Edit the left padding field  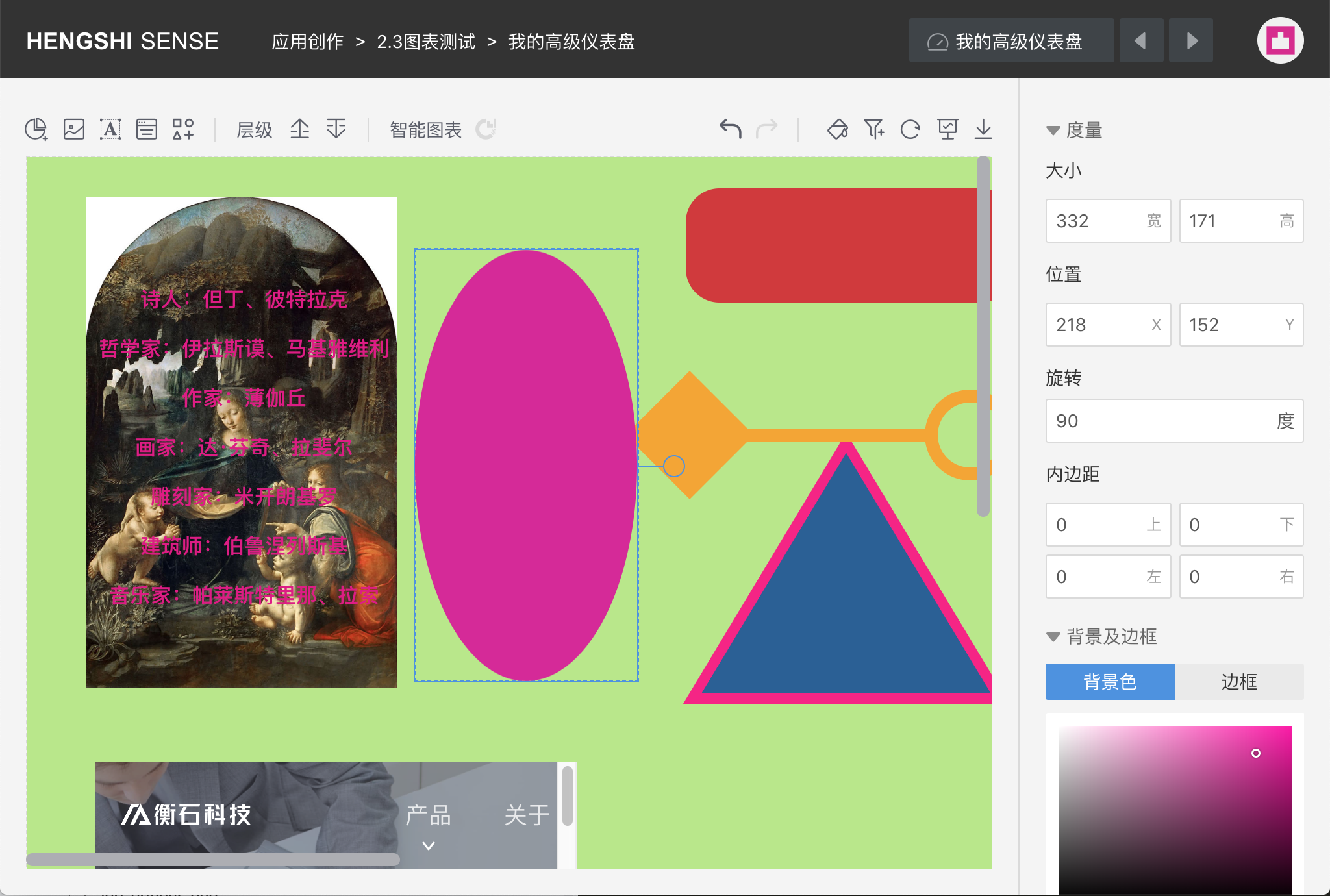click(1108, 577)
